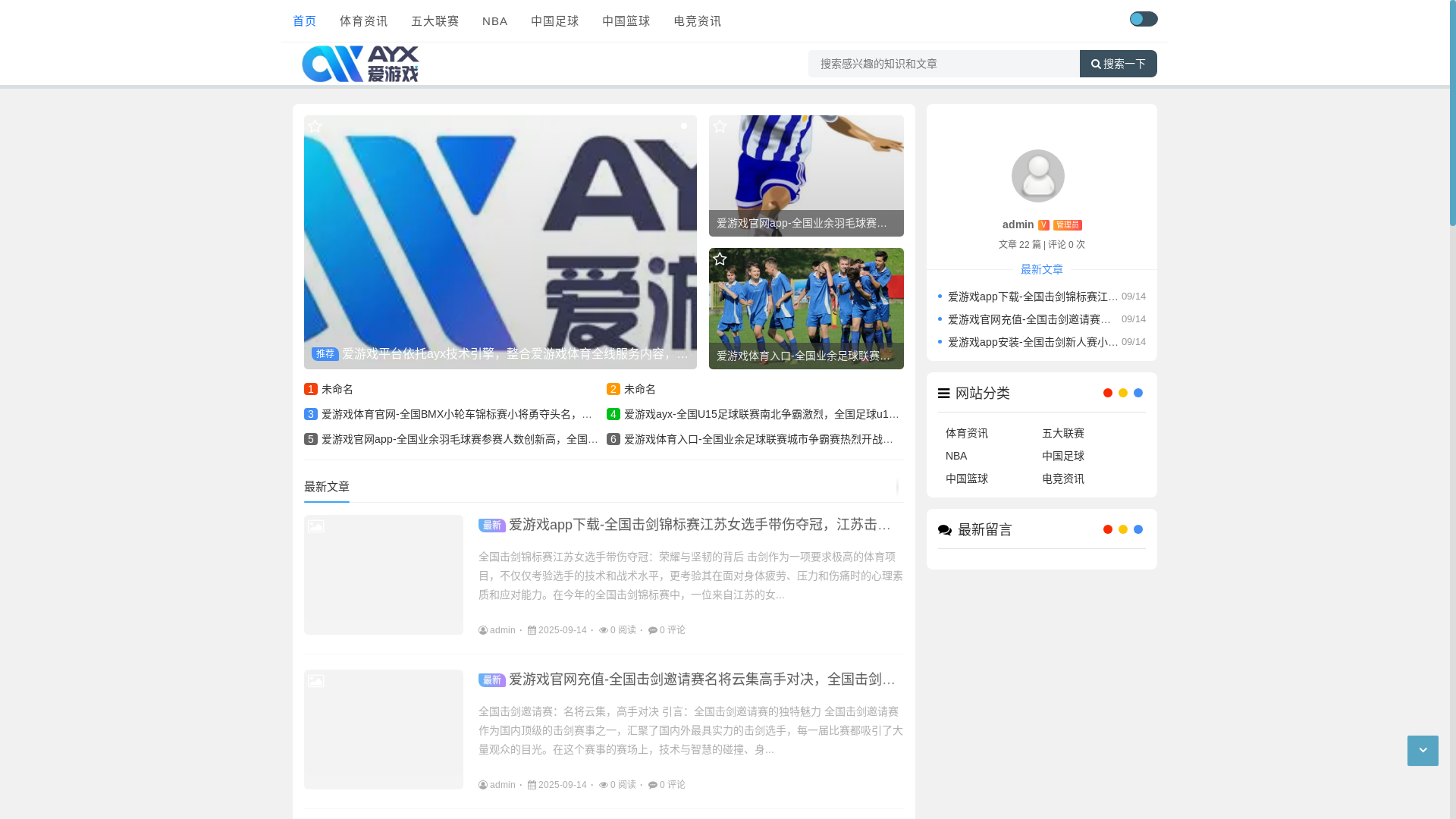Click the 管理员 badge
This screenshot has width=1456, height=819.
[1068, 225]
